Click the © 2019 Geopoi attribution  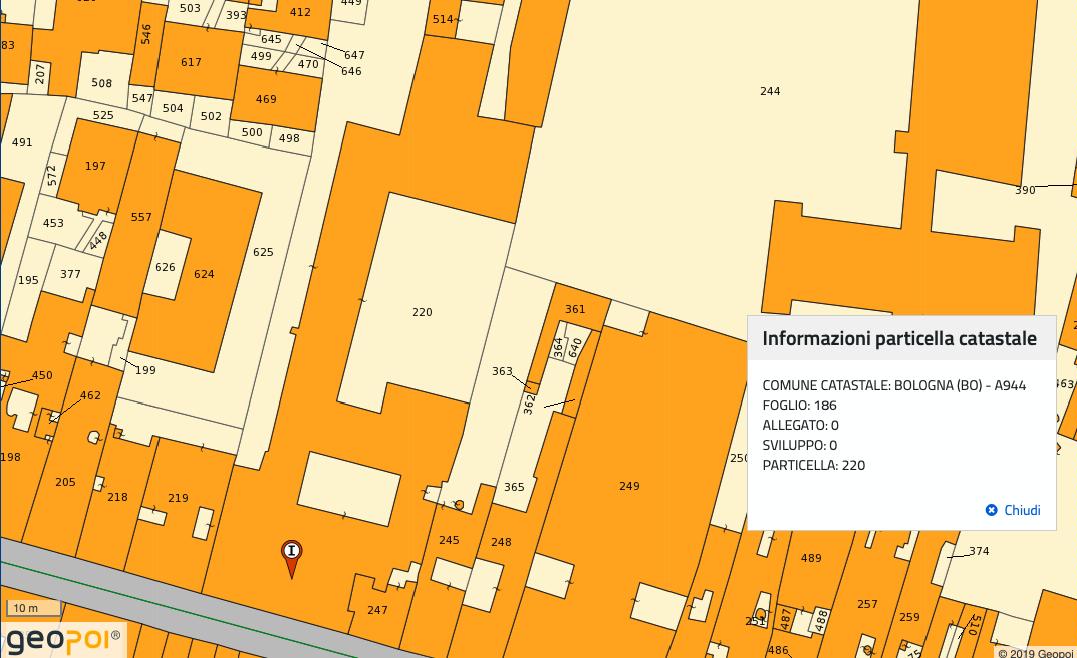pyautogui.click(x=1035, y=653)
